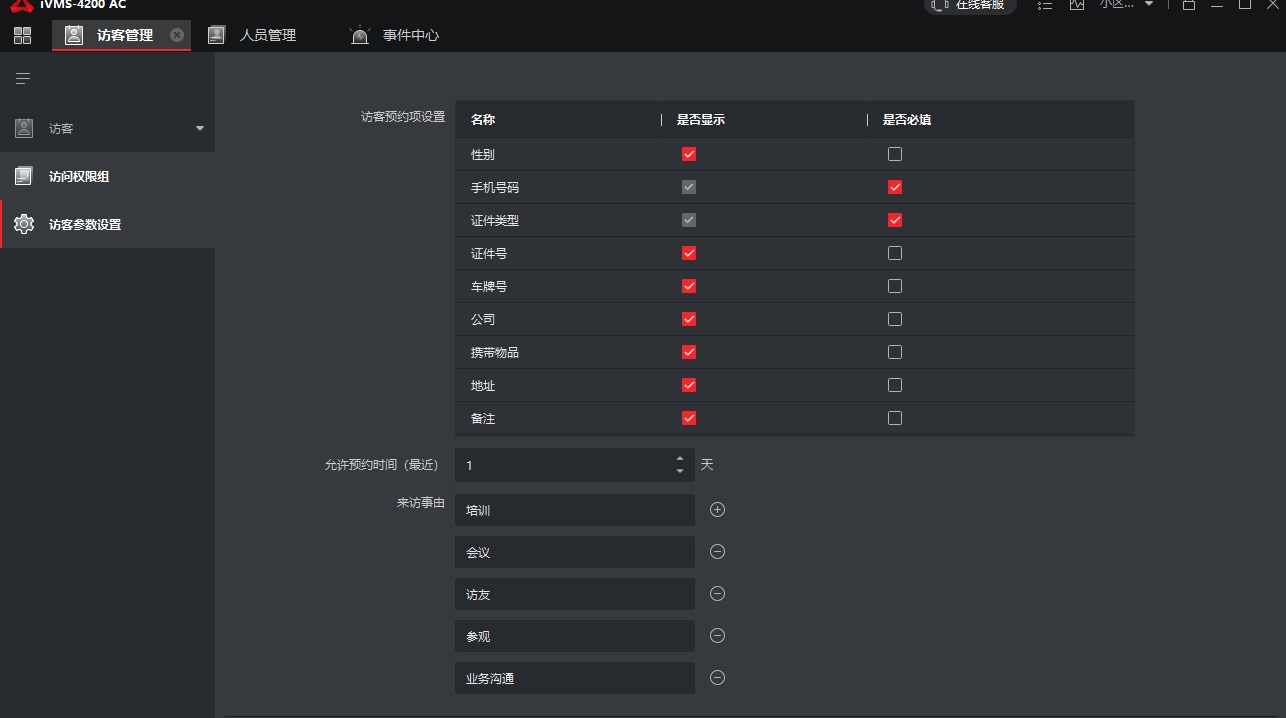
Task: Click the 携带物品 row name
Action: 495,352
